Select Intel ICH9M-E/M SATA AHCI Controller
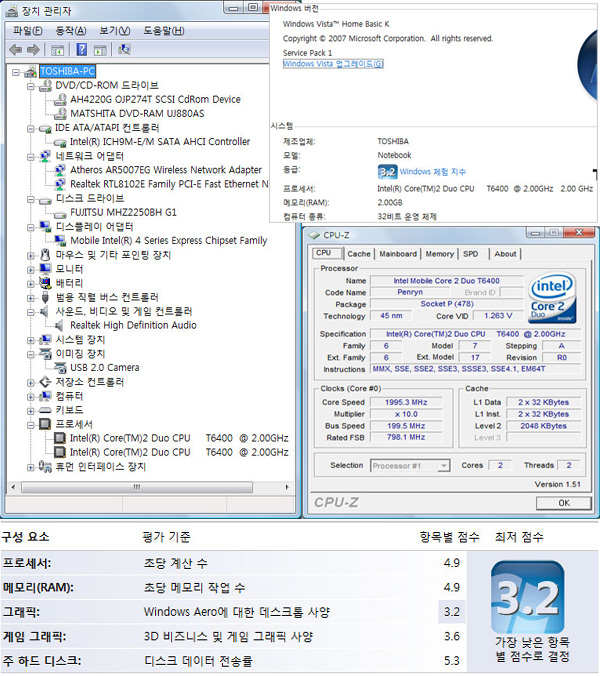This screenshot has width=600, height=676. (160, 142)
